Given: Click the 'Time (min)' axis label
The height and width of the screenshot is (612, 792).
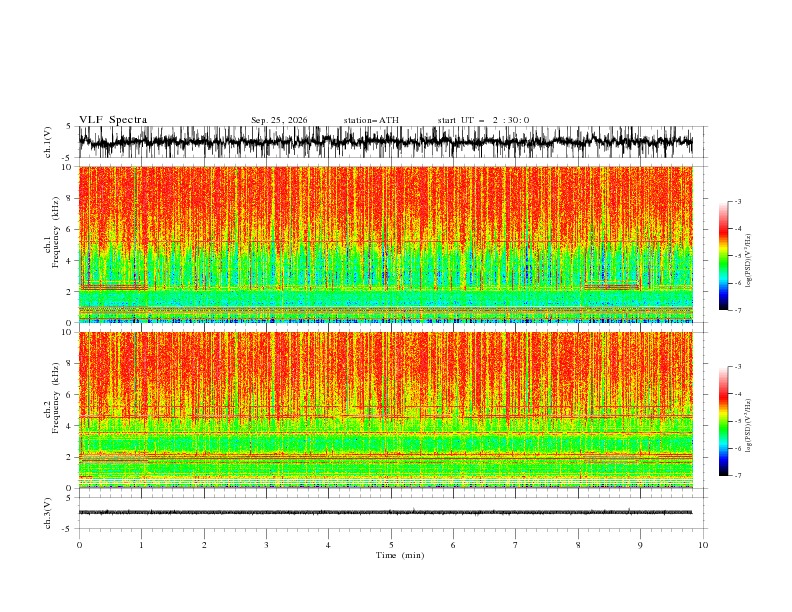Looking at the screenshot, I should pyautogui.click(x=400, y=555).
